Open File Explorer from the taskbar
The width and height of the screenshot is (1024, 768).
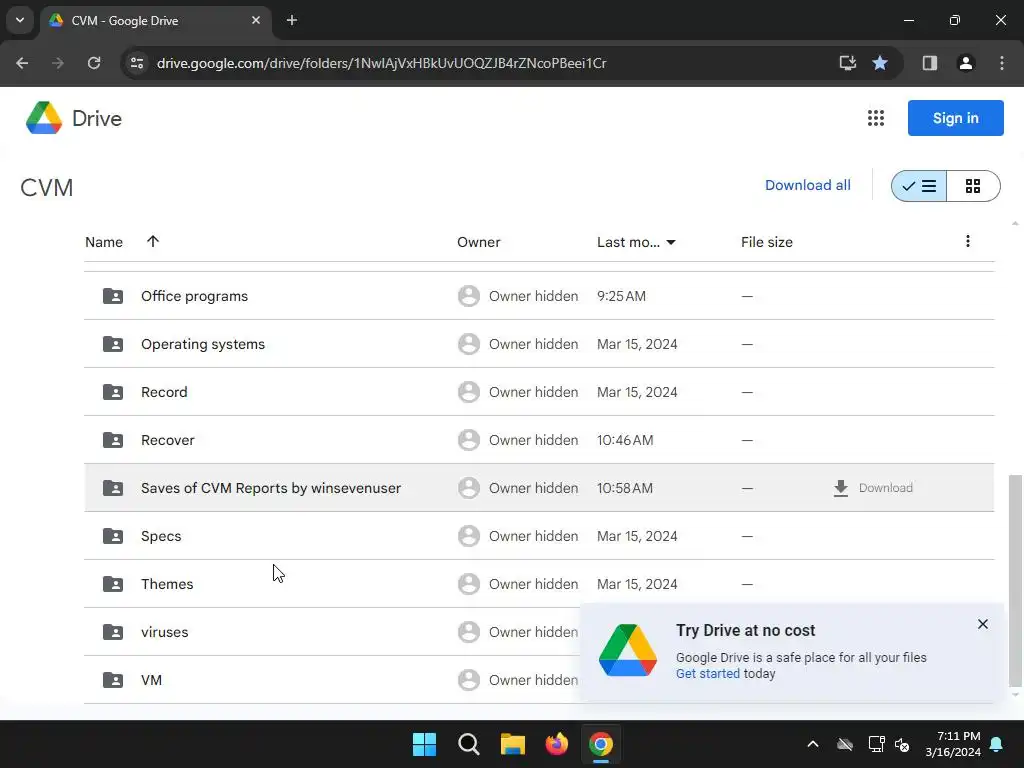(513, 744)
